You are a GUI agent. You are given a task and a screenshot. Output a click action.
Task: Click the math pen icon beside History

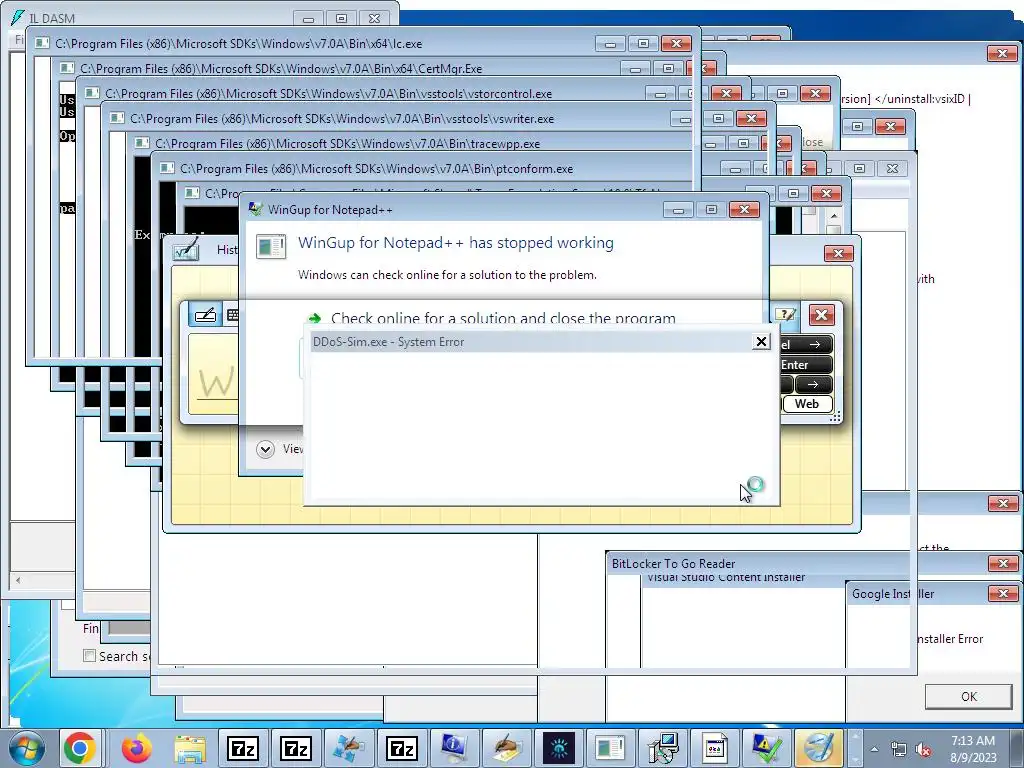[186, 249]
